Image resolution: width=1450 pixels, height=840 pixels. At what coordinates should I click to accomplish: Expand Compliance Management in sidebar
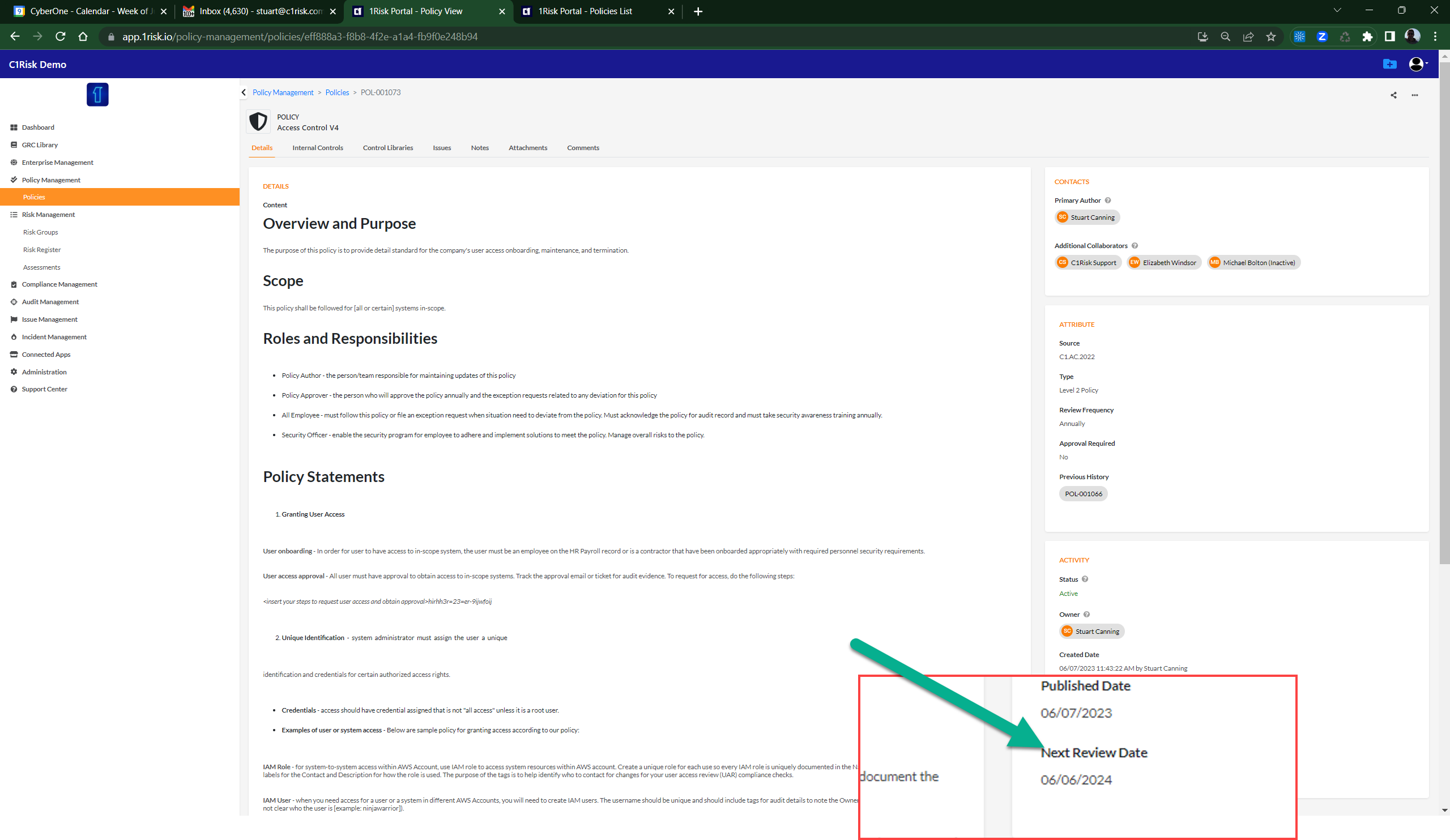[59, 284]
